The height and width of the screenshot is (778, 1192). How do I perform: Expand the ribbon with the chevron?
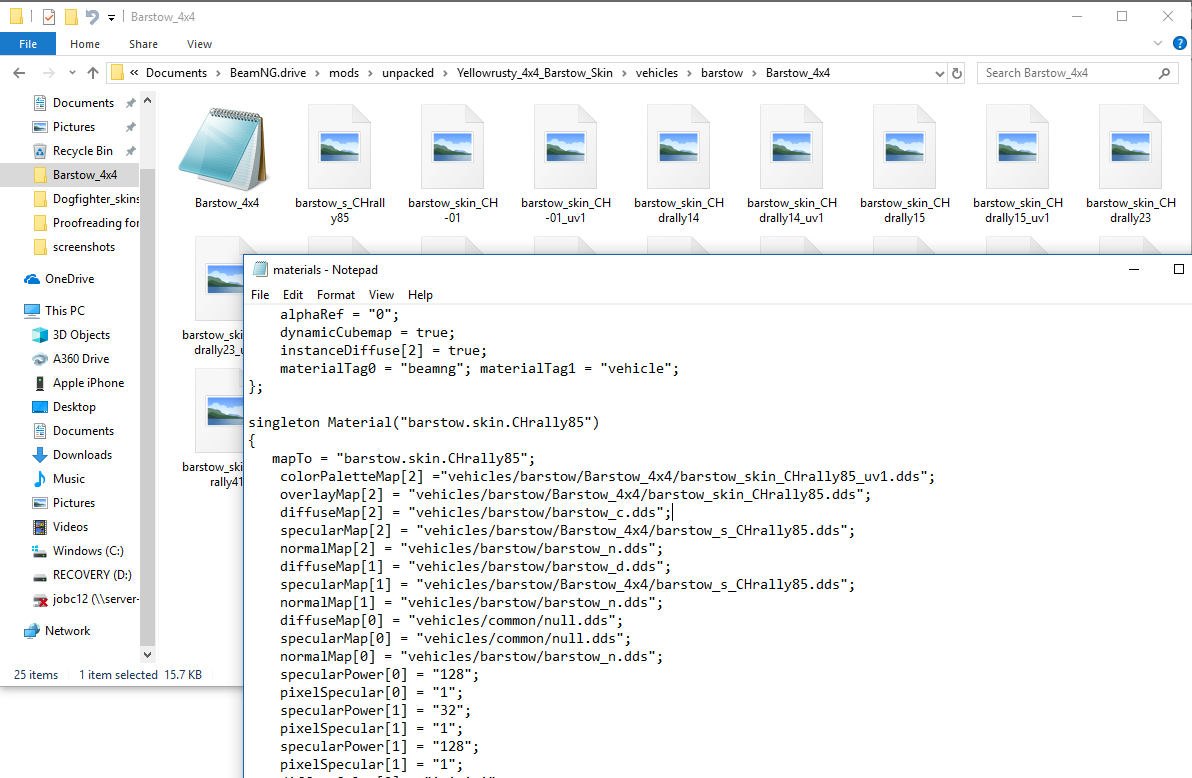(1158, 43)
